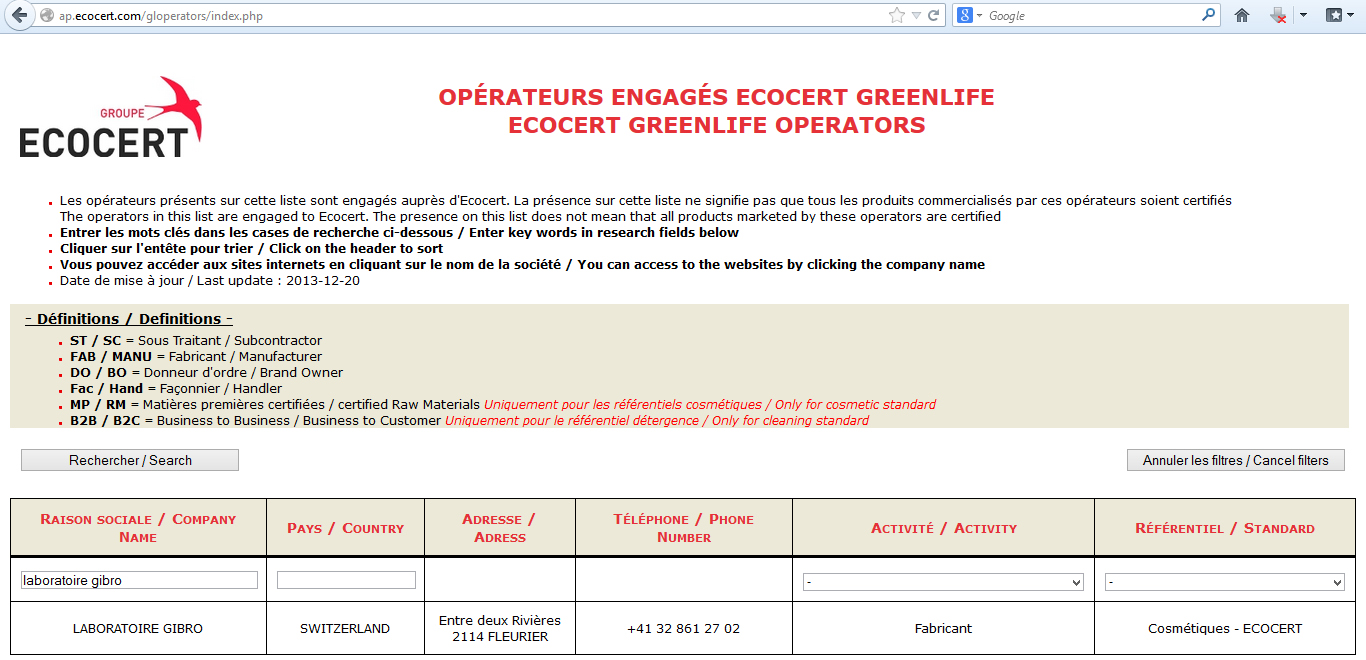Screen dimensions: 1366x660
Task: Sort by Pays / Country column header
Action: 345,528
